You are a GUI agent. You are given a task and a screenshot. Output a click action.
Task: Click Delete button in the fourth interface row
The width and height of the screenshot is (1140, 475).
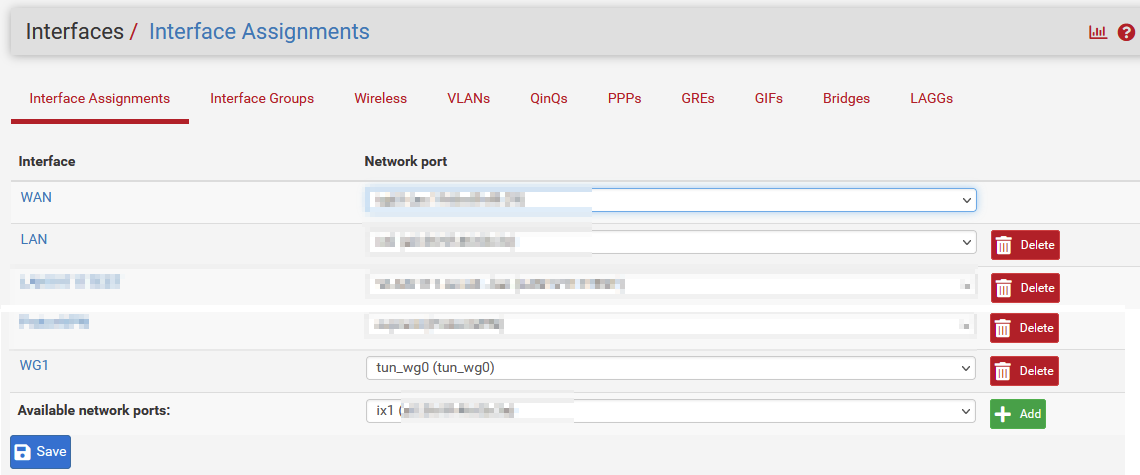point(1024,328)
